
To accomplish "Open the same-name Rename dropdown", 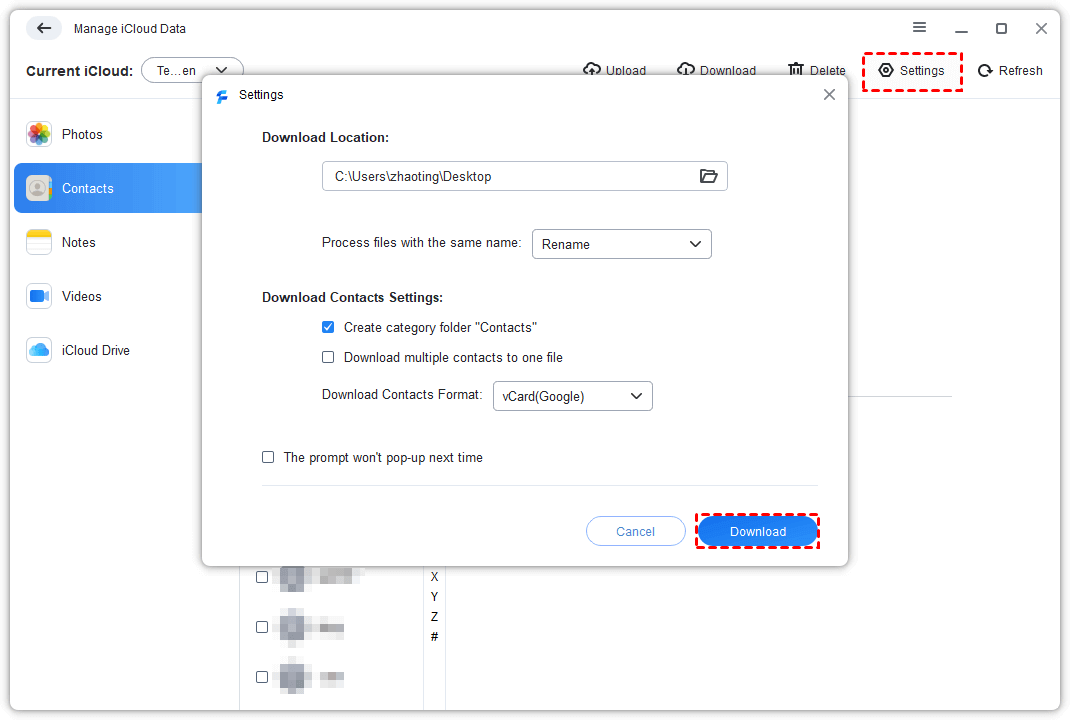I will [622, 244].
